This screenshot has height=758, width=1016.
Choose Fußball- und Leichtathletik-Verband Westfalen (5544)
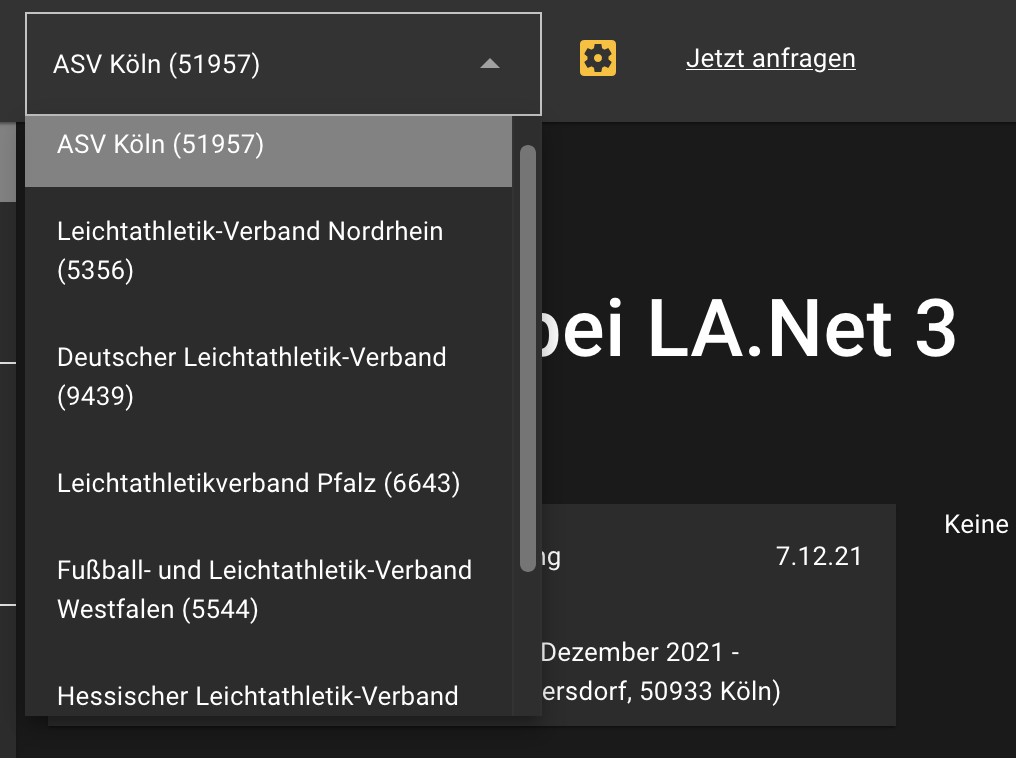click(x=268, y=590)
